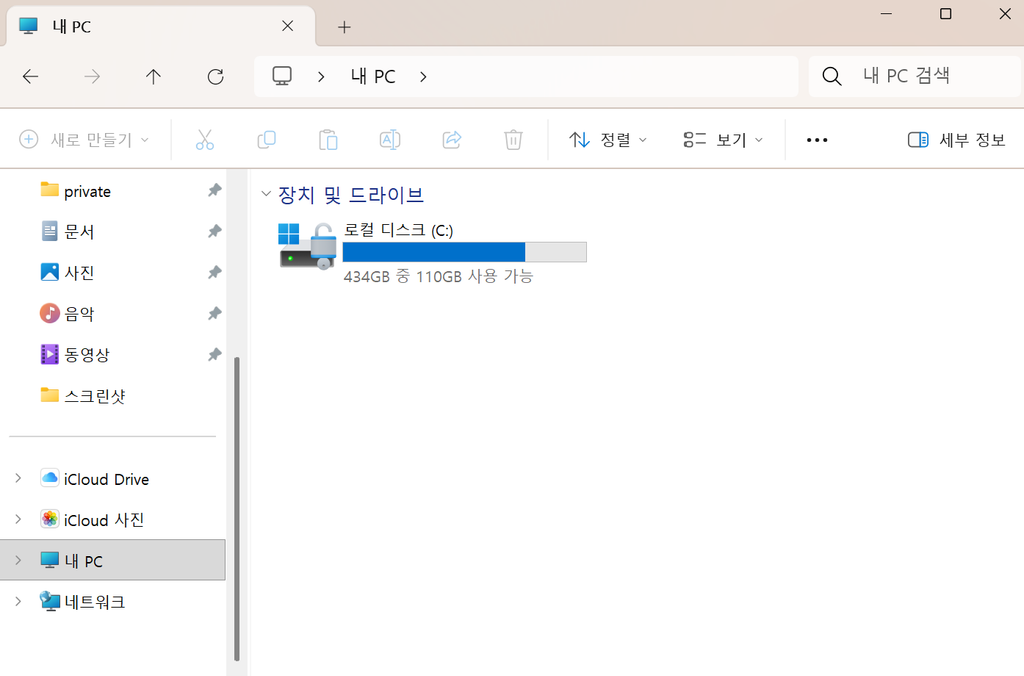Close the 내 PC tab

tap(287, 26)
